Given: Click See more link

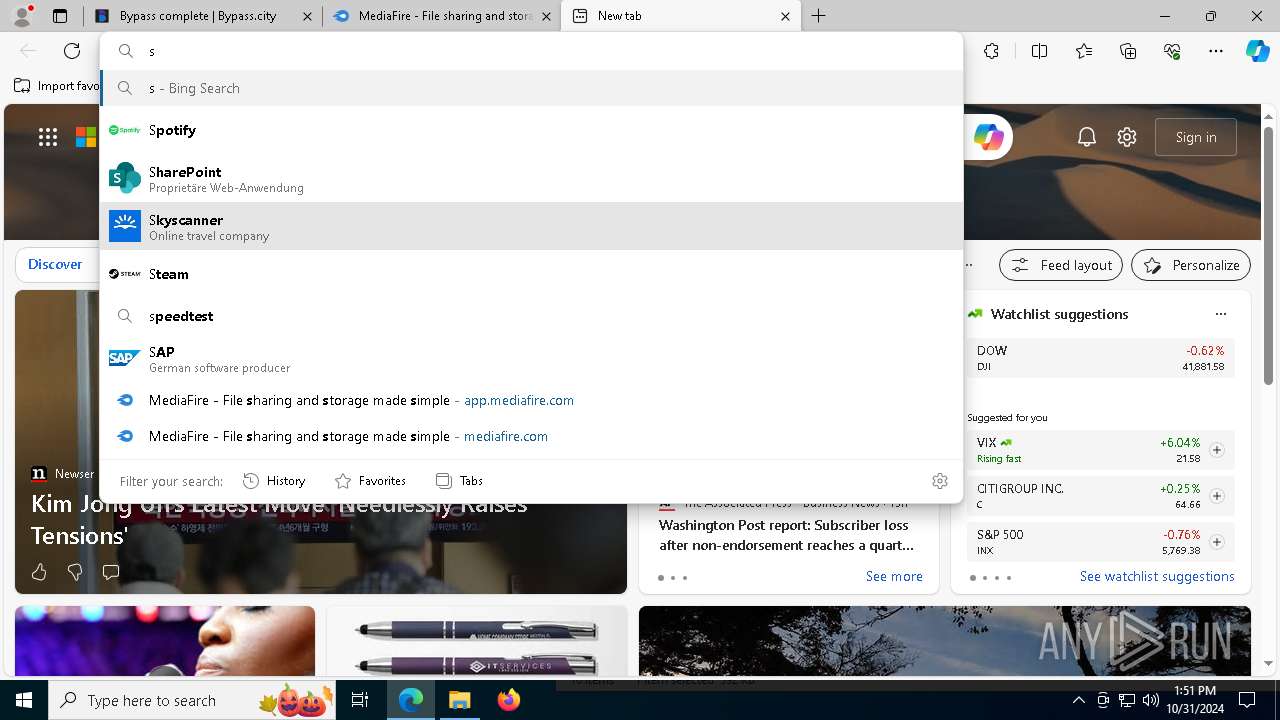Looking at the screenshot, I should click(x=894, y=576).
